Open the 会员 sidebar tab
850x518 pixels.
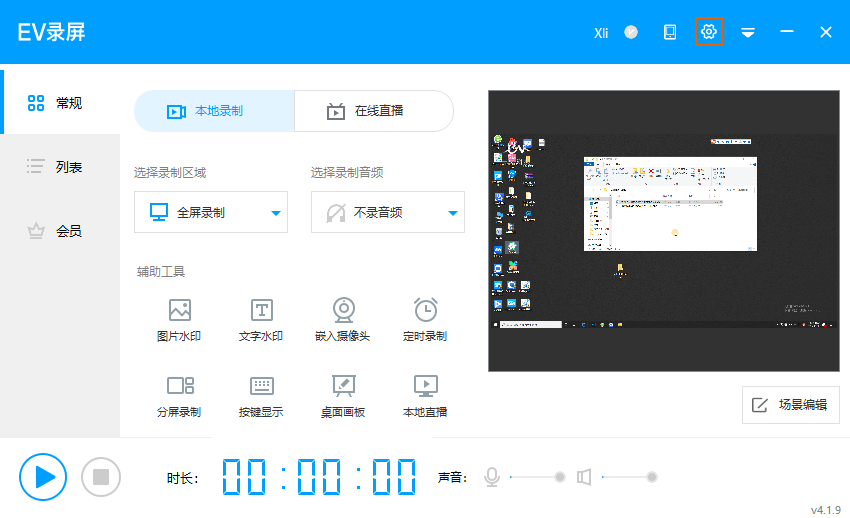(x=60, y=231)
